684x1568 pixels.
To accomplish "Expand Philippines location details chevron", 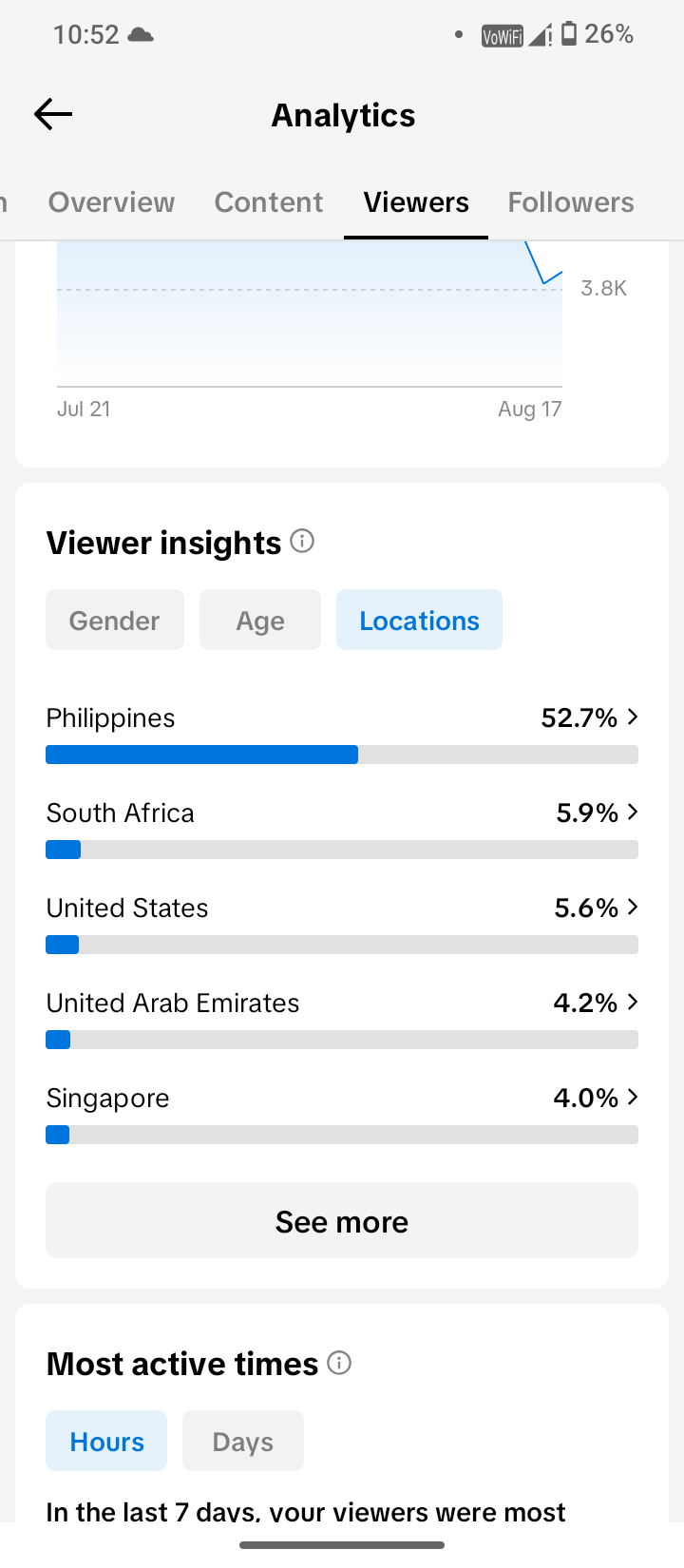I will 633,717.
